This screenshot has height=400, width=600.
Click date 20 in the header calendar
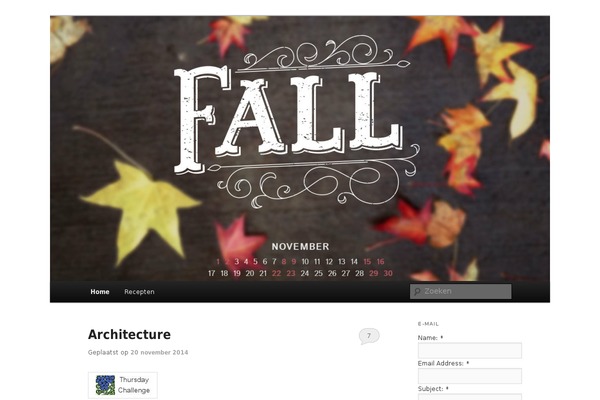pyautogui.click(x=250, y=273)
